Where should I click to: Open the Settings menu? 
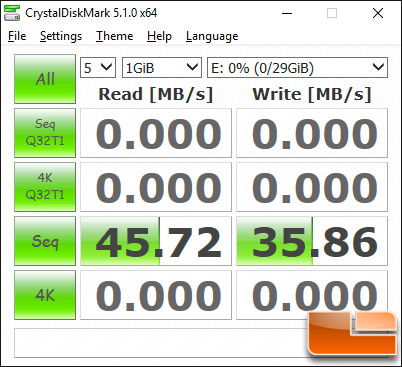tap(61, 36)
